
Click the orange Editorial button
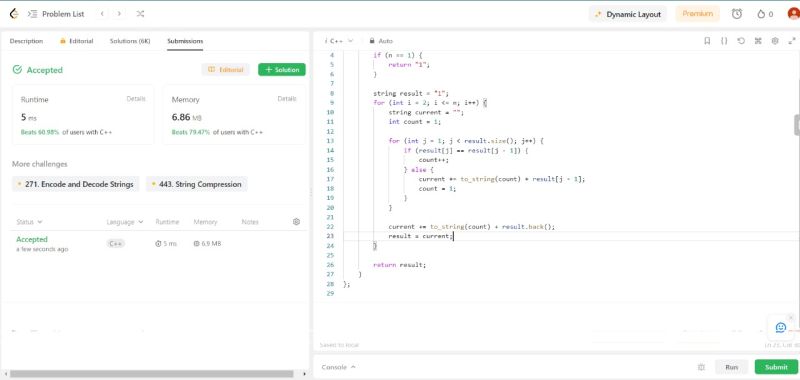[226, 70]
